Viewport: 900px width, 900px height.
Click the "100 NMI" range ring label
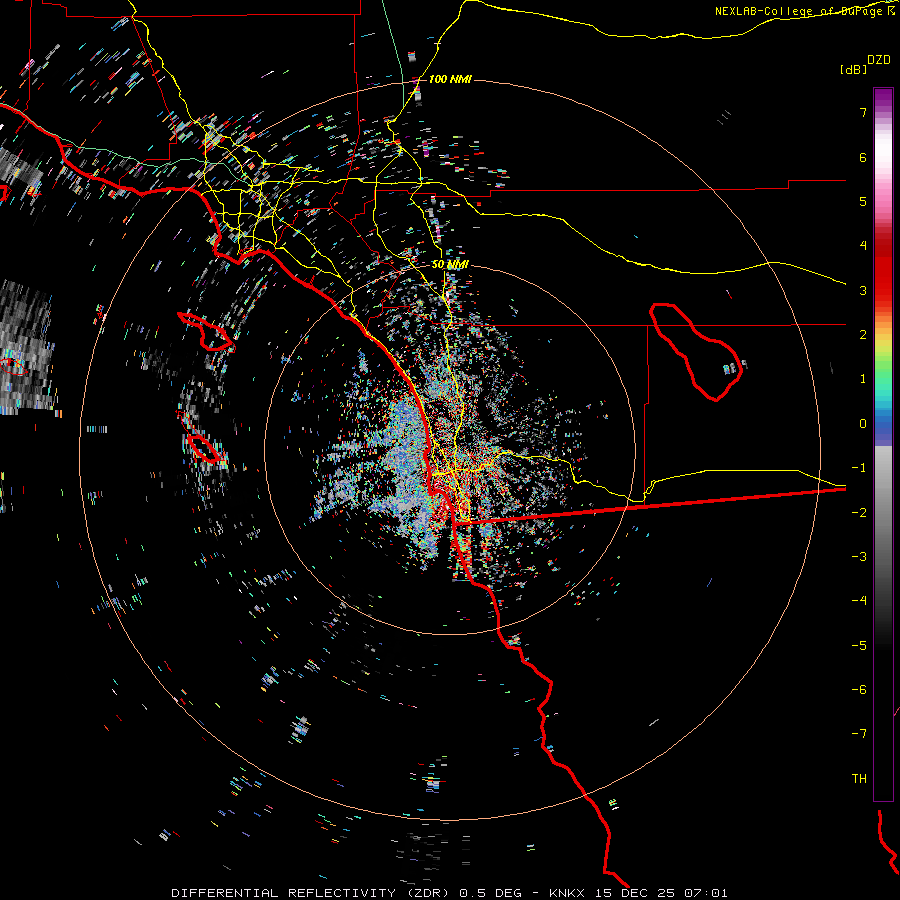tap(450, 79)
